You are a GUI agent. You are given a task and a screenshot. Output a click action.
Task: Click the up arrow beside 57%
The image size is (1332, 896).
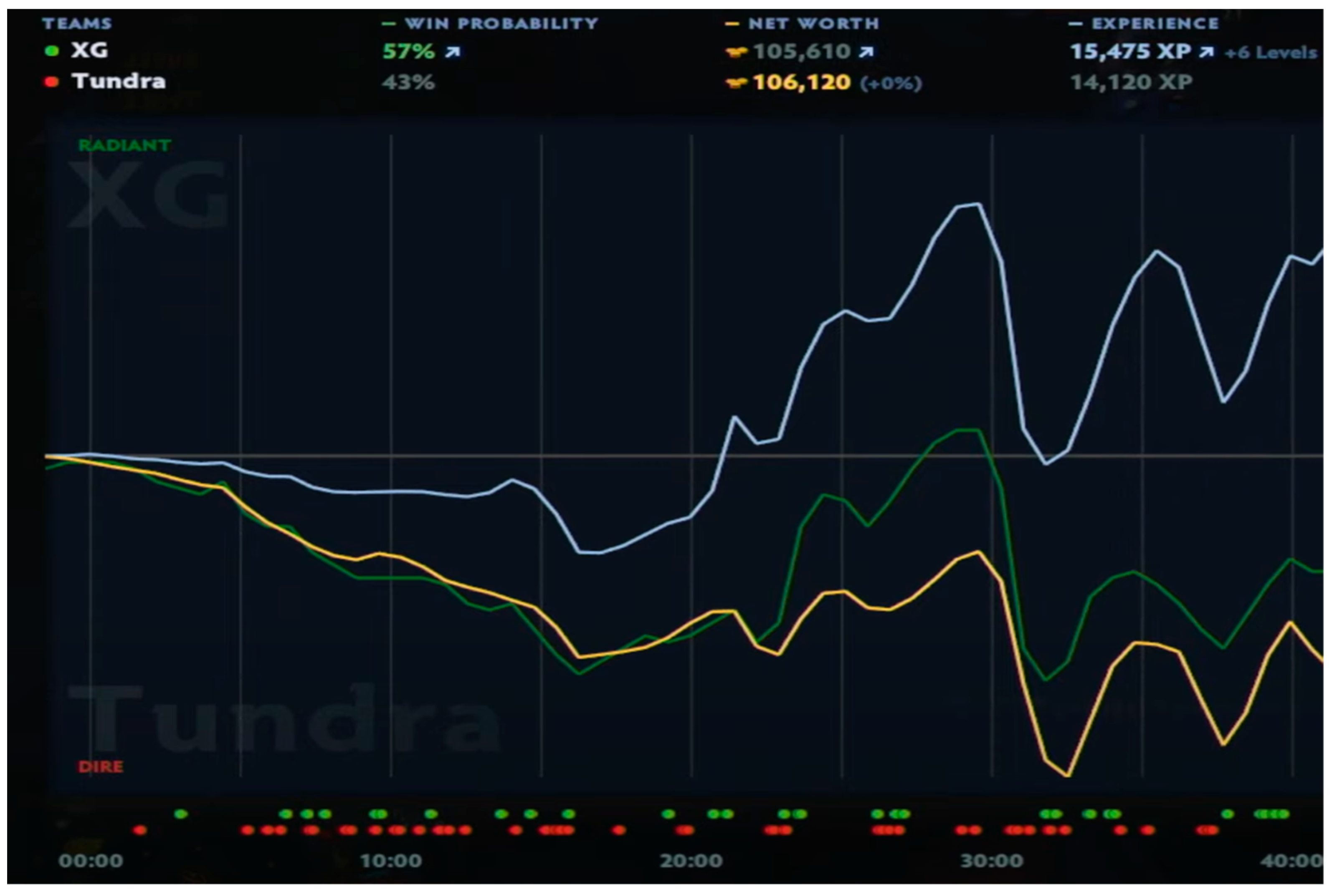click(453, 53)
